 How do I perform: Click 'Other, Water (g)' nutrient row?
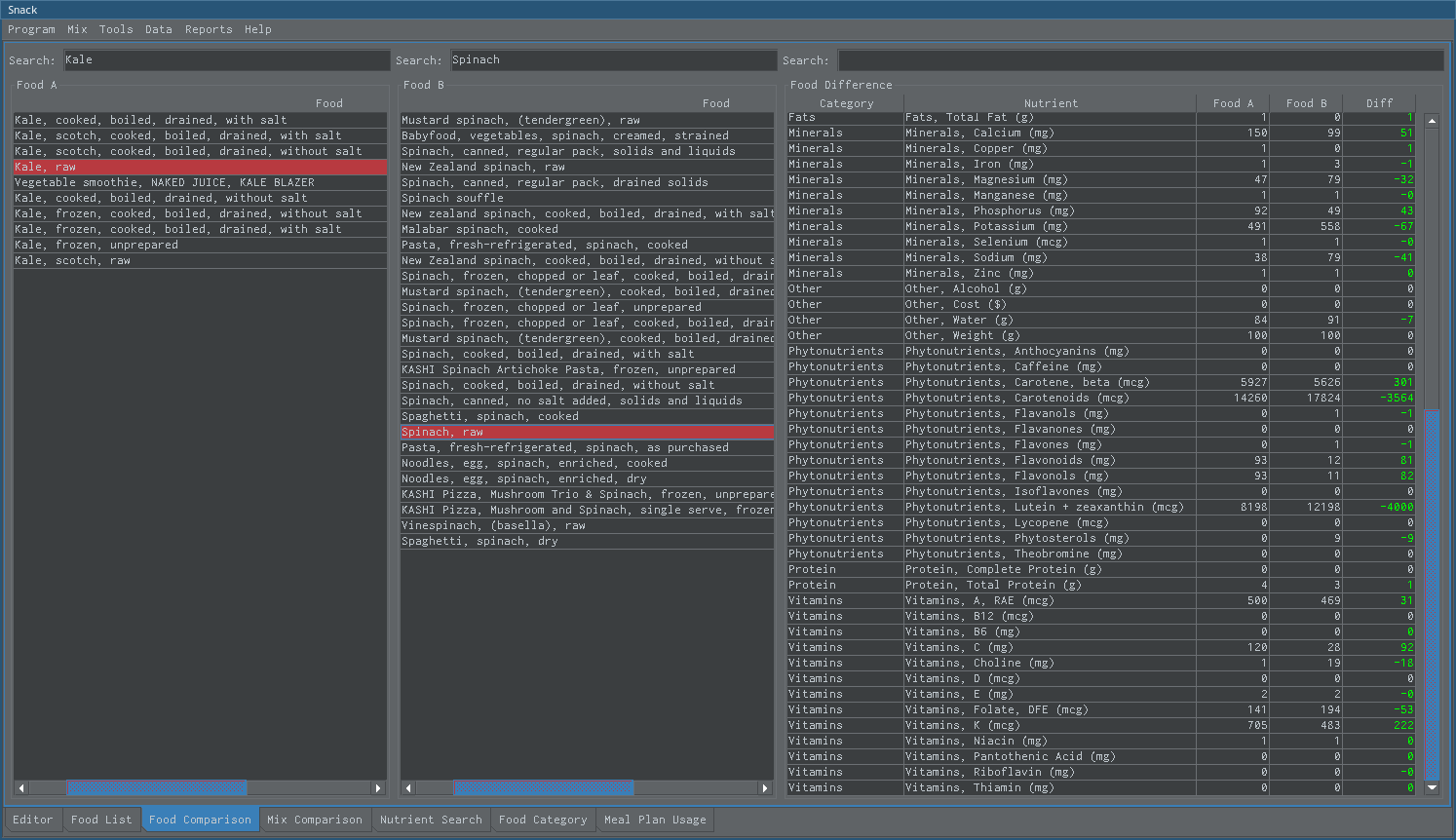[x=1101, y=321]
